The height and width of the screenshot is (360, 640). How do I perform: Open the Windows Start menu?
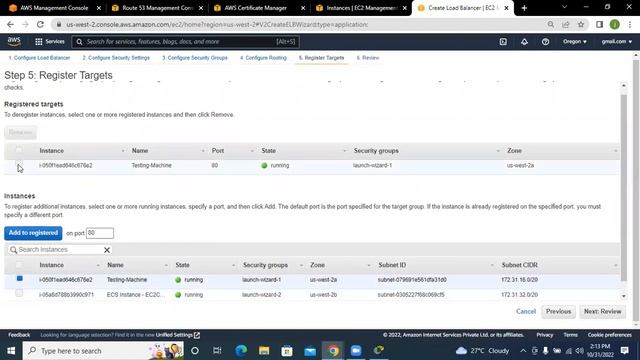click(x=11, y=351)
